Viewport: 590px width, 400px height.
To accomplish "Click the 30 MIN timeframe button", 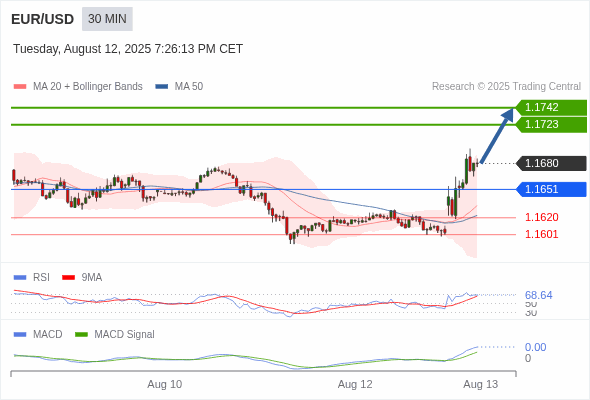I will (107, 19).
